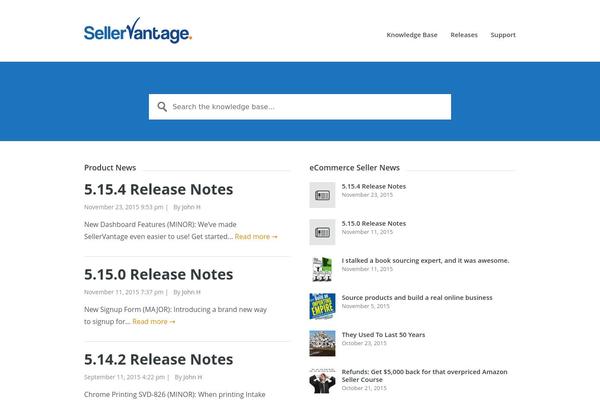Click date 'September 11, 2015 4:22 pm'
Screen dimensions: 600x400
point(124,377)
